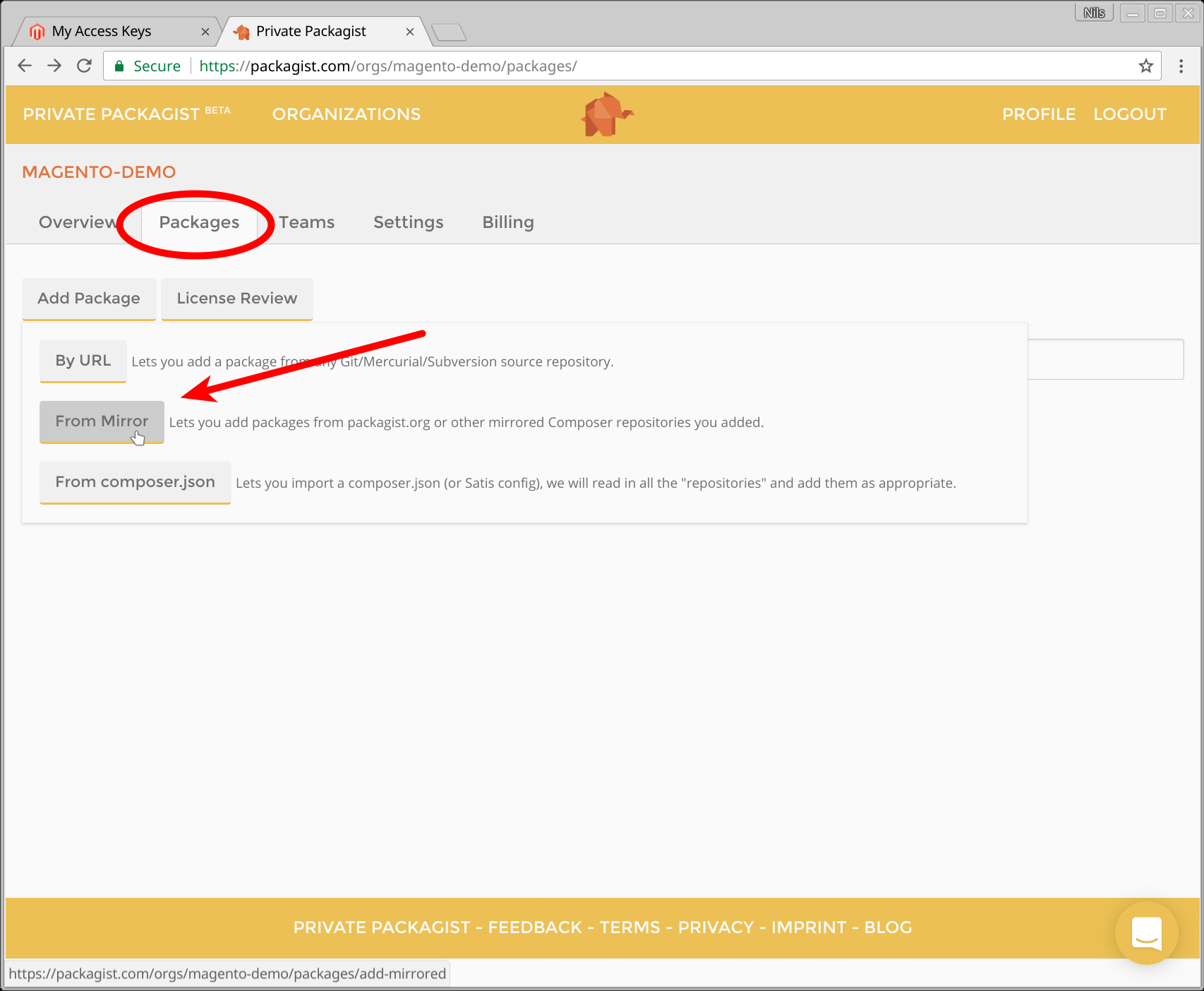Click the Packagist elephant logo

tap(606, 114)
